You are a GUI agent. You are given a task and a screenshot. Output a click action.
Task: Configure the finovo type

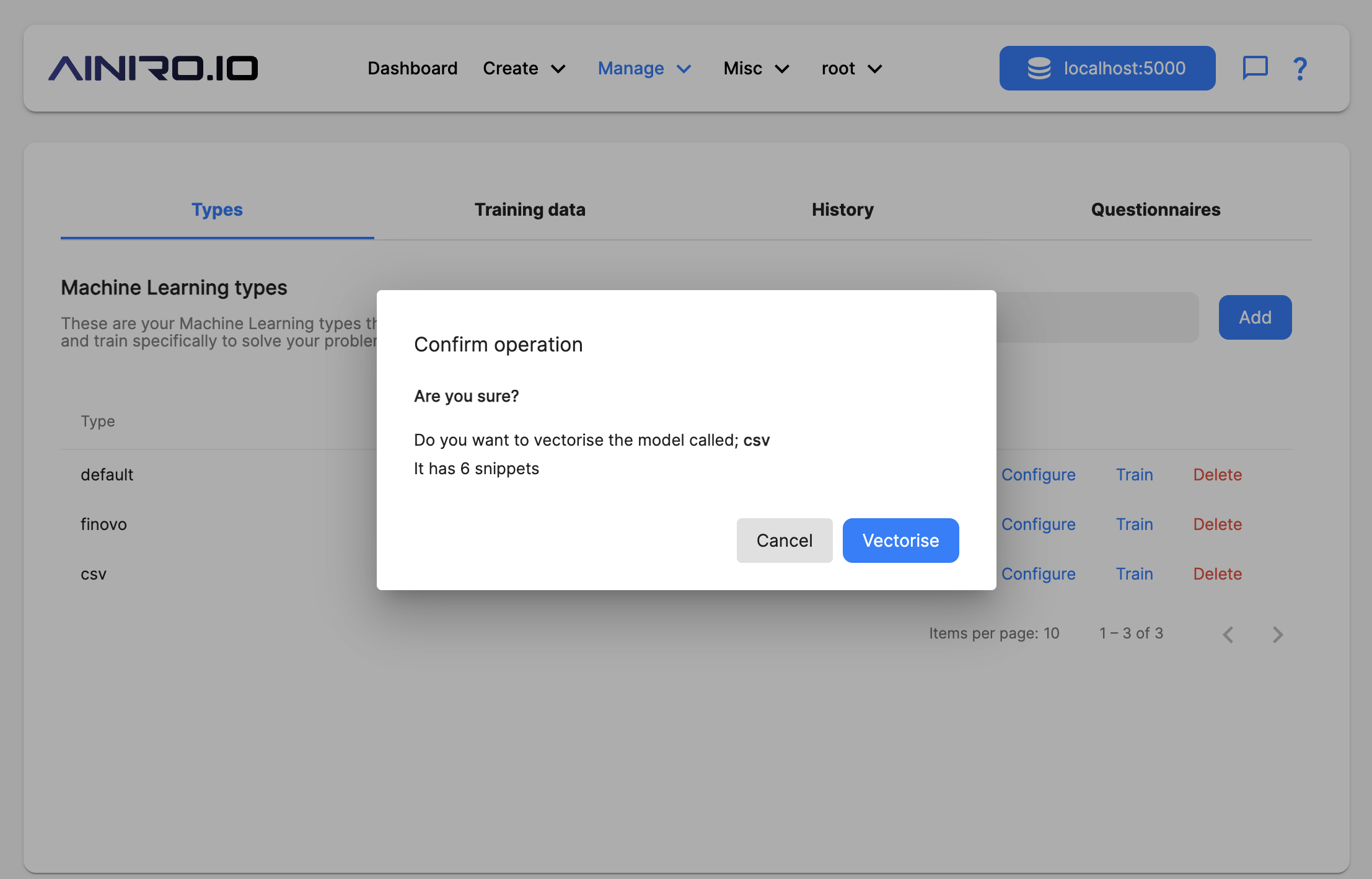(1039, 524)
